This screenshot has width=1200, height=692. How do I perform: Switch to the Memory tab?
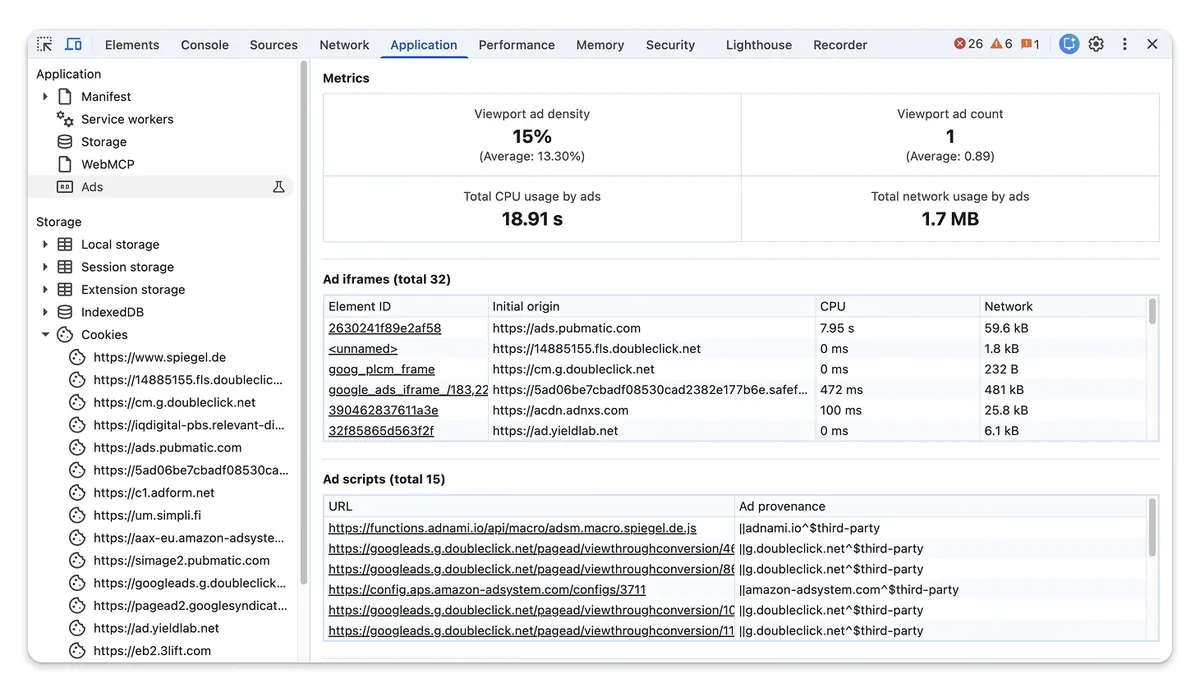coord(600,45)
